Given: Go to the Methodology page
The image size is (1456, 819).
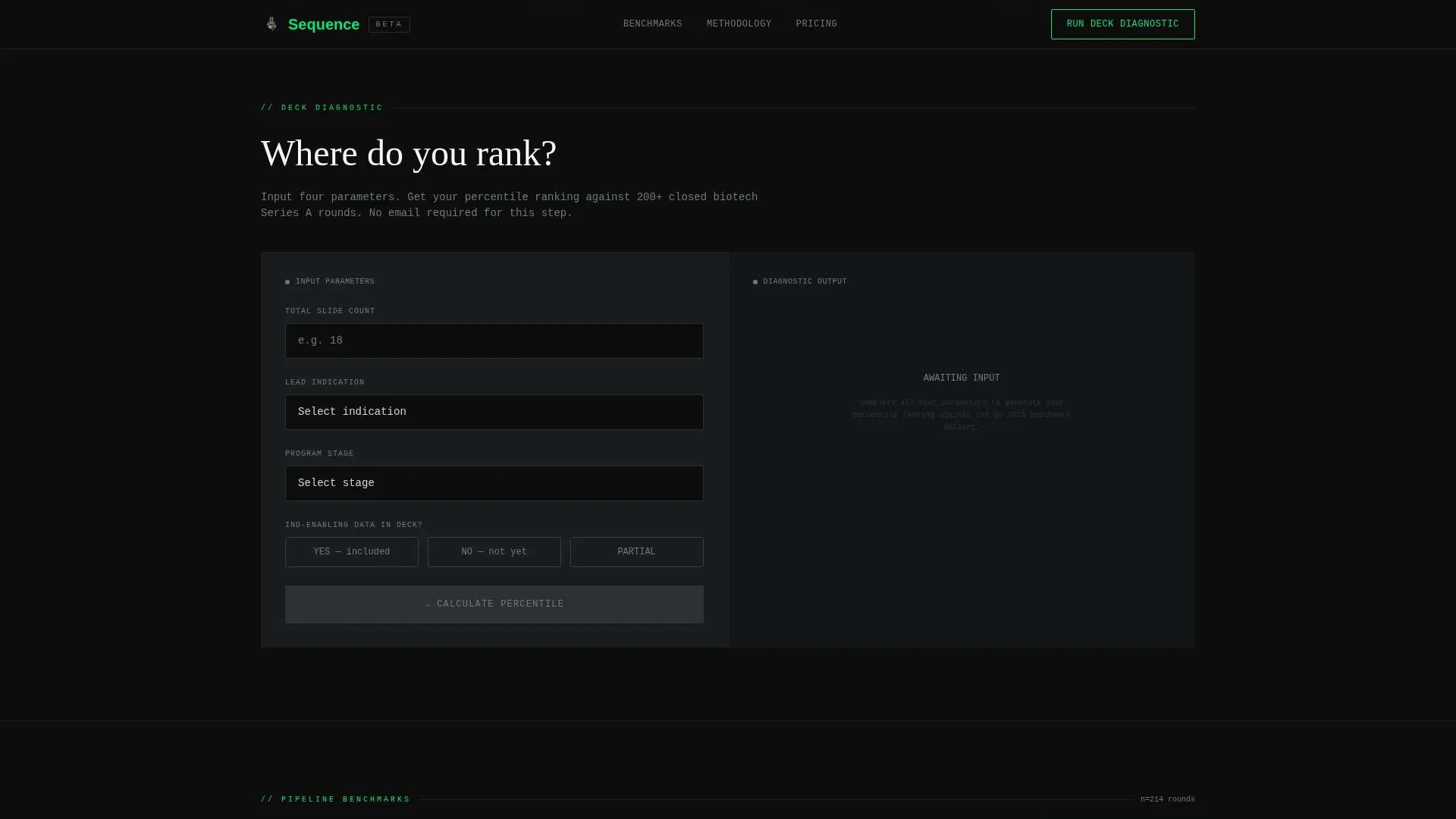Looking at the screenshot, I should (x=739, y=24).
